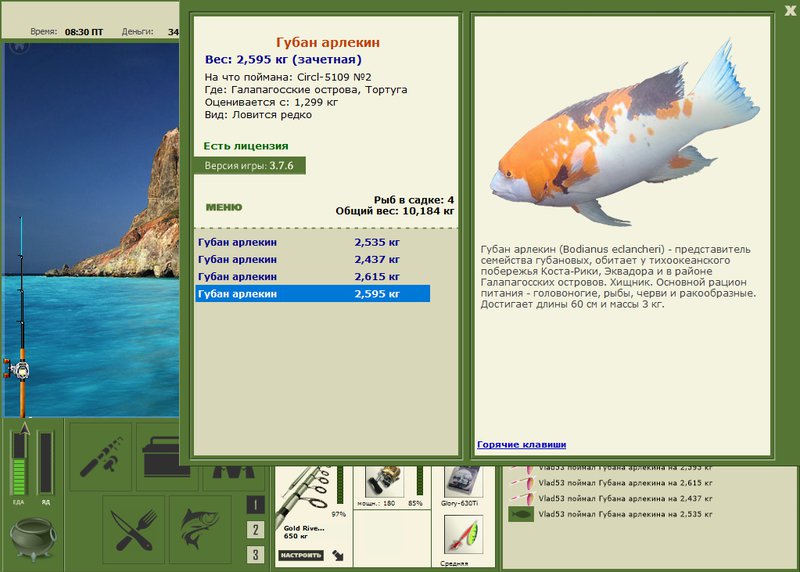Open the leaping fish keepnet icon
800x572 pixels.
point(200,529)
